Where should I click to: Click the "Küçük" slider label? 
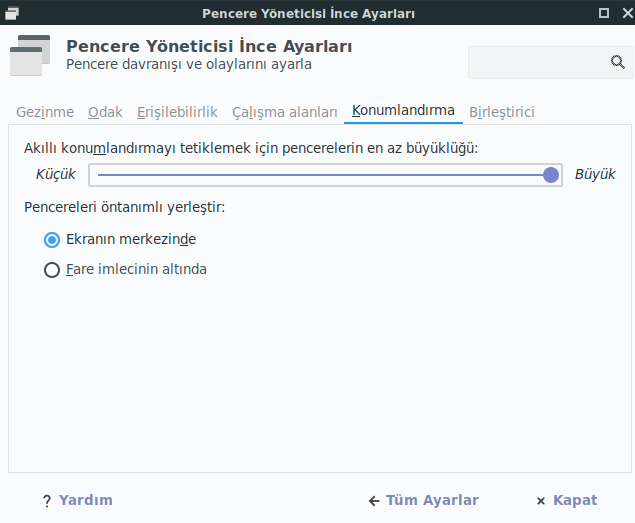tap(55, 174)
